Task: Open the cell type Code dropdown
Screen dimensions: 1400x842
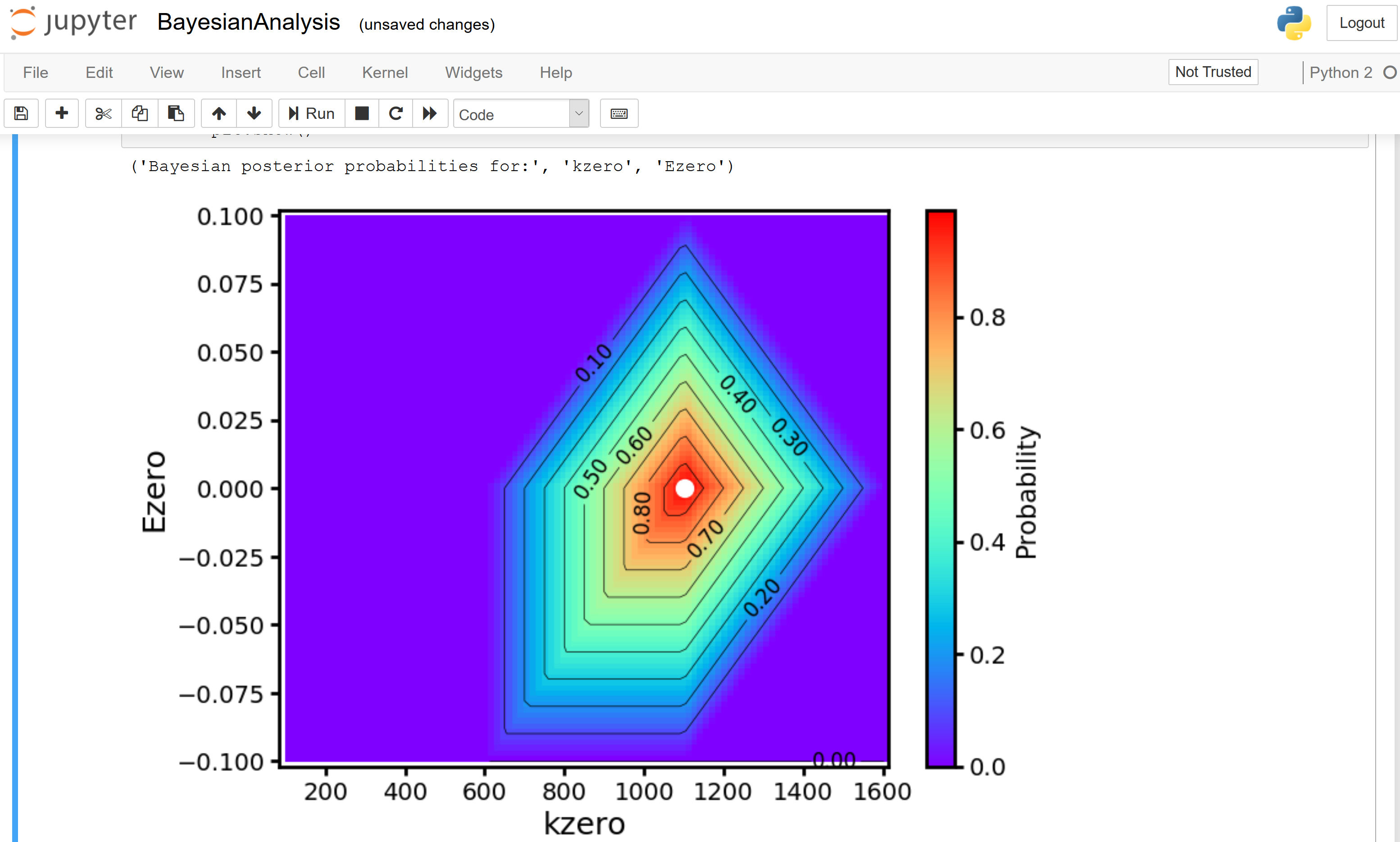Action: [x=520, y=114]
